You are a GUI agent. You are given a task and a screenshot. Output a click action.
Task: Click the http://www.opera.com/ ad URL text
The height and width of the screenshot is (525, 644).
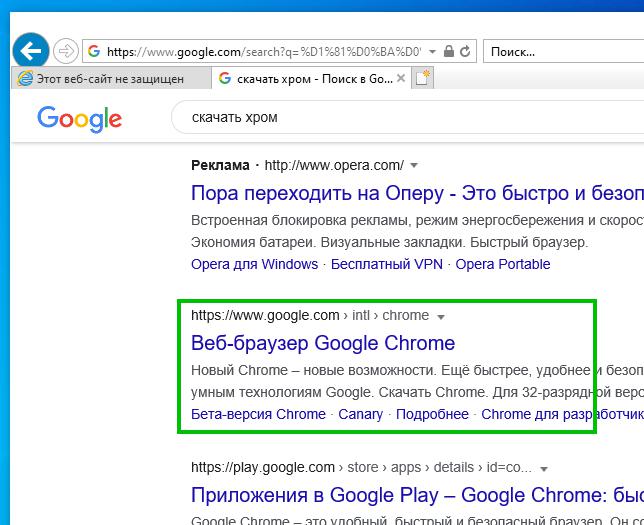click(x=334, y=165)
